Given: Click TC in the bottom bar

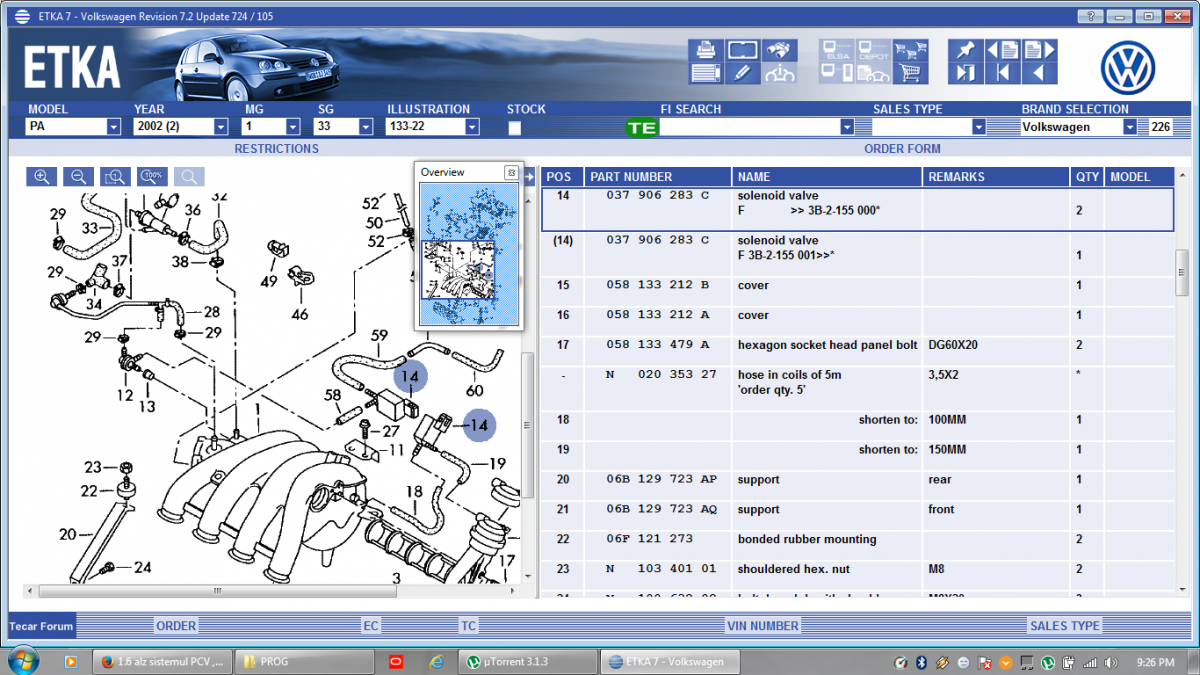Looking at the screenshot, I should tap(468, 626).
